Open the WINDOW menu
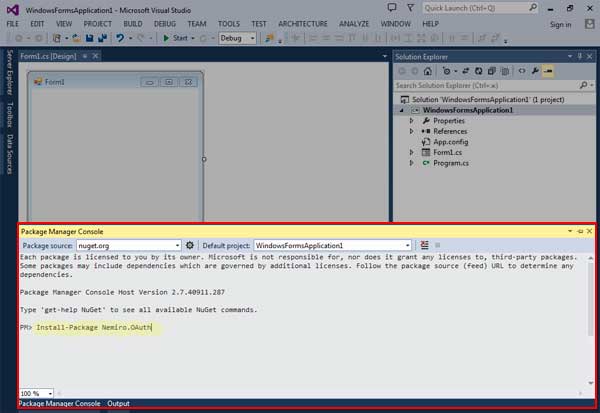600x413 pixels. 396,24
